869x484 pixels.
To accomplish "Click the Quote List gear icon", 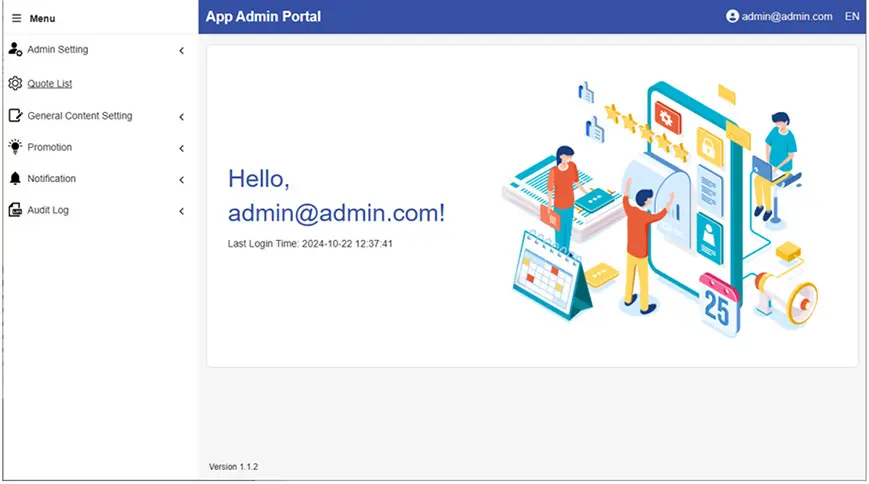I will pos(15,84).
